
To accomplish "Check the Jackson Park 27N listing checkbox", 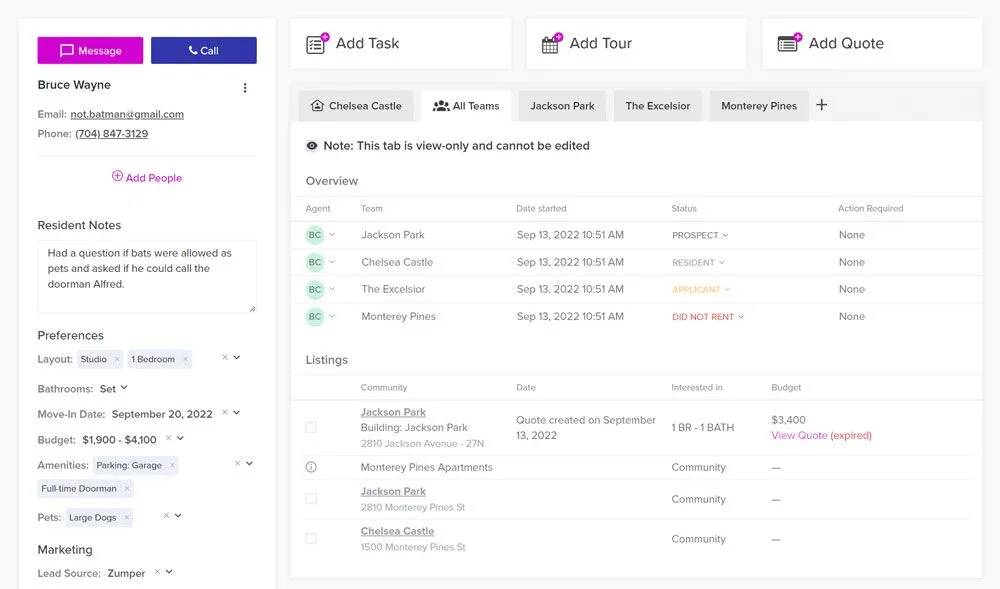I will (311, 427).
